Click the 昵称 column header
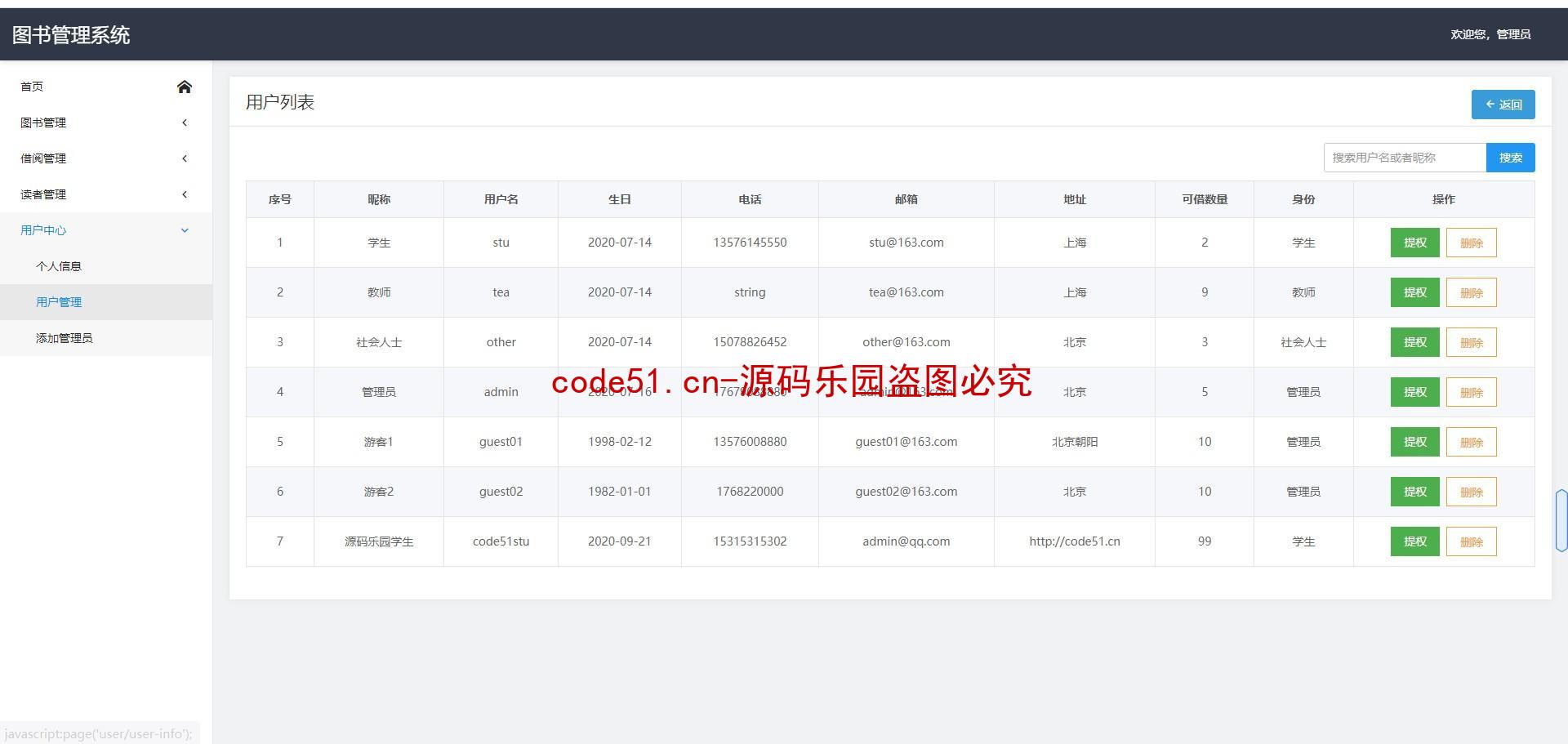The image size is (1568, 744). (379, 199)
